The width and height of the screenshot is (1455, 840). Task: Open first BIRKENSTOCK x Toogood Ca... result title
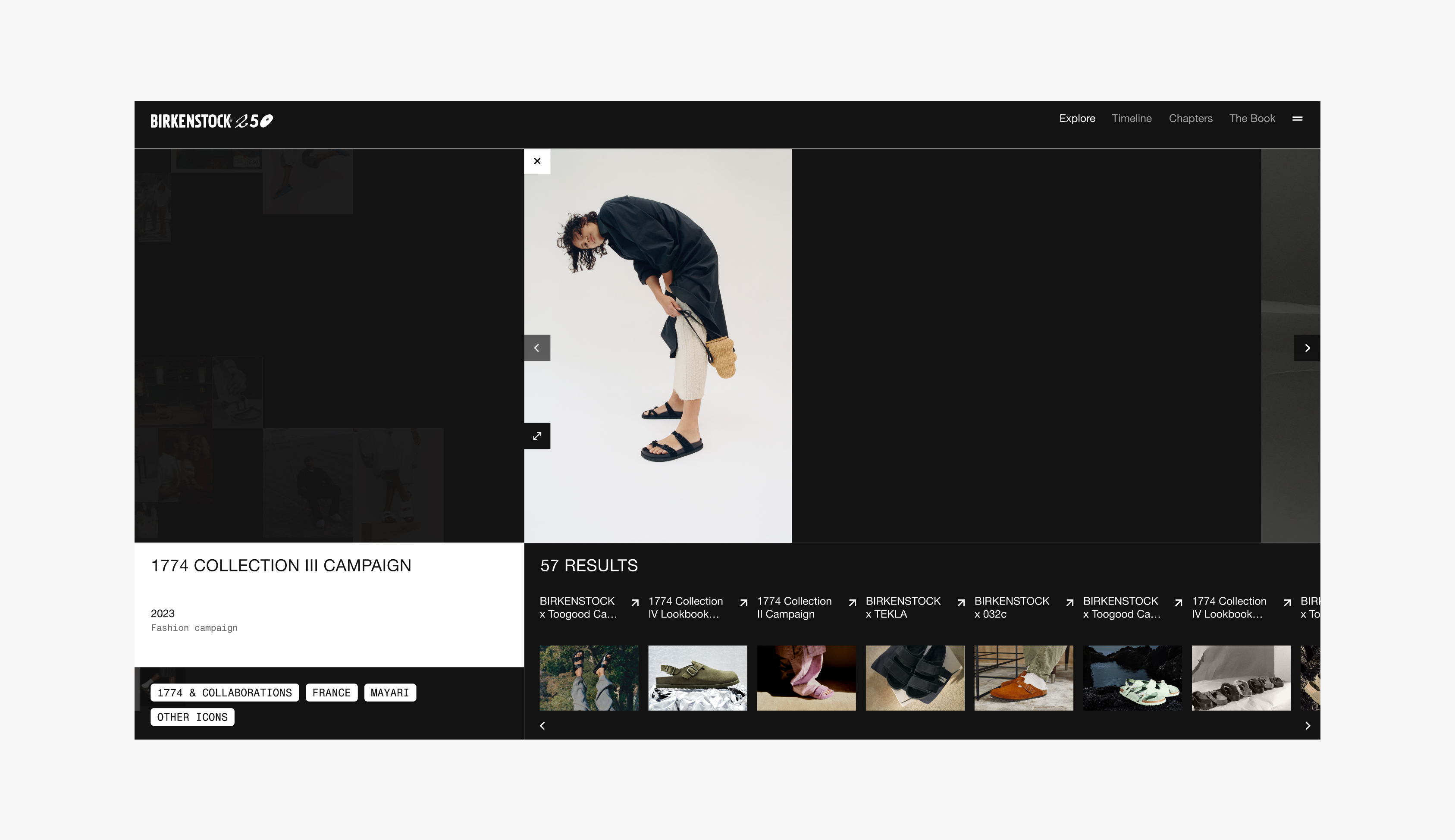[579, 608]
